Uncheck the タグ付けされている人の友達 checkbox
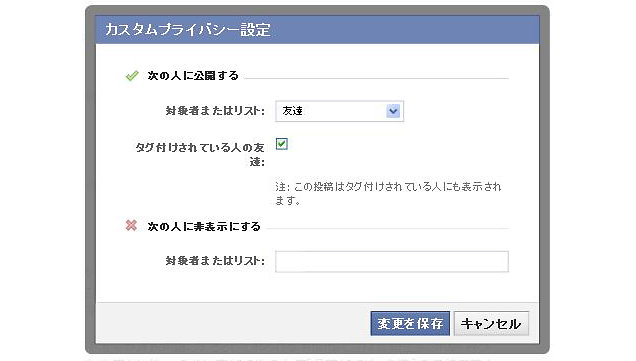 [281, 144]
